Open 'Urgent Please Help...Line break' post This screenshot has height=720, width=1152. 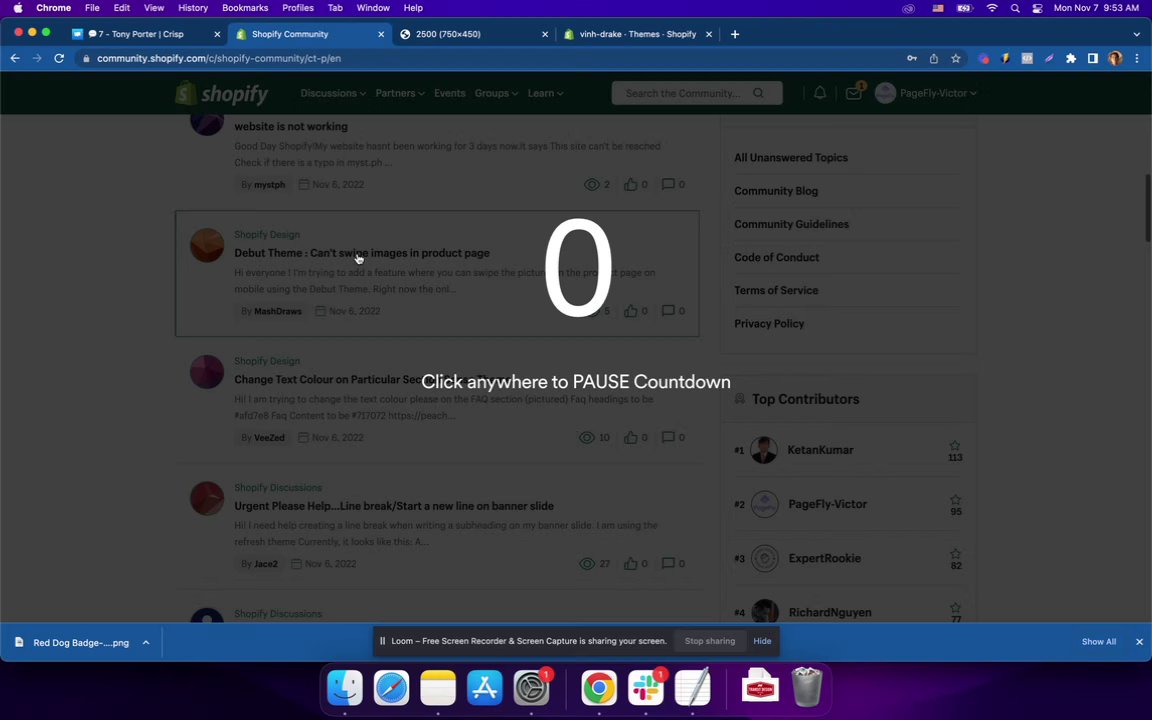(394, 505)
